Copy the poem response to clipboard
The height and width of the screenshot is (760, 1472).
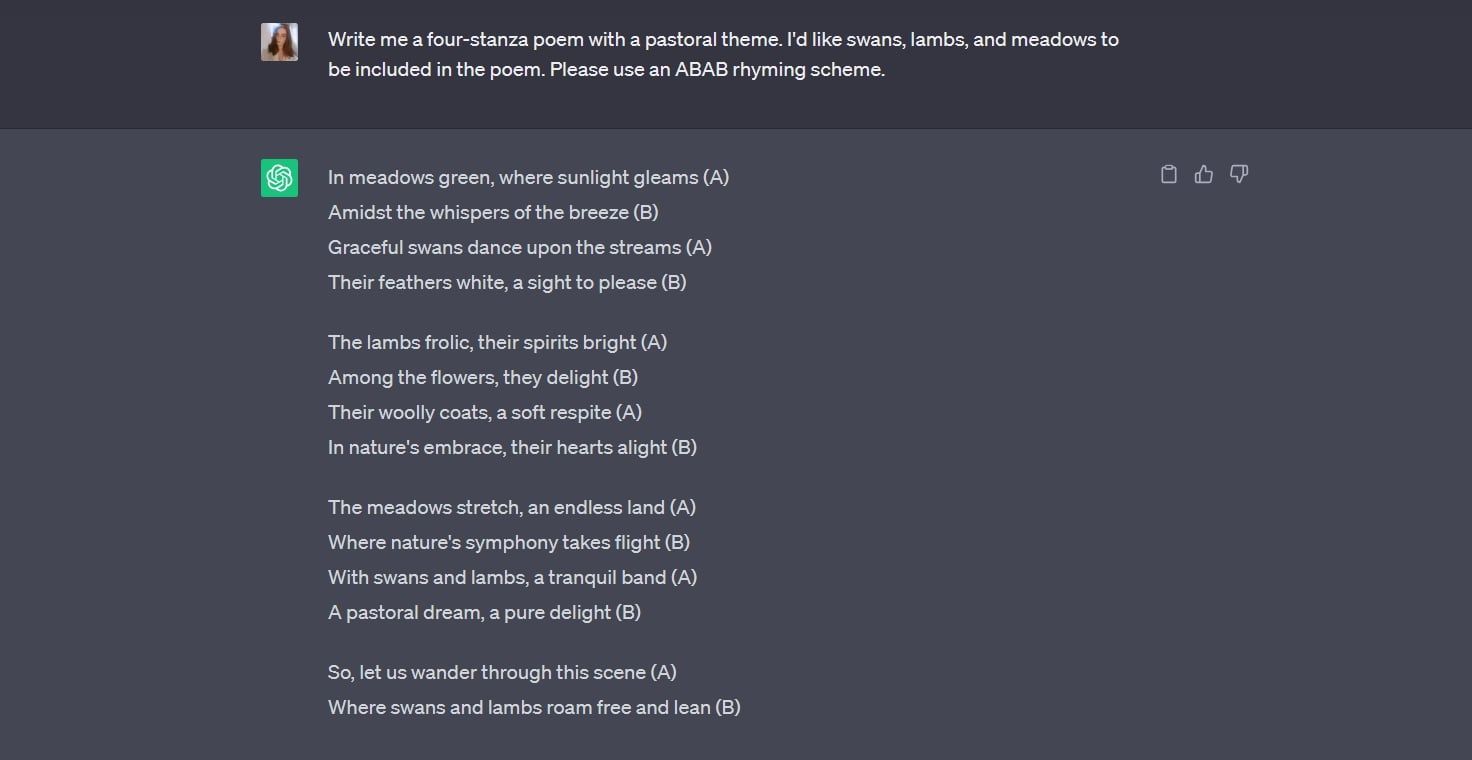(x=1168, y=175)
